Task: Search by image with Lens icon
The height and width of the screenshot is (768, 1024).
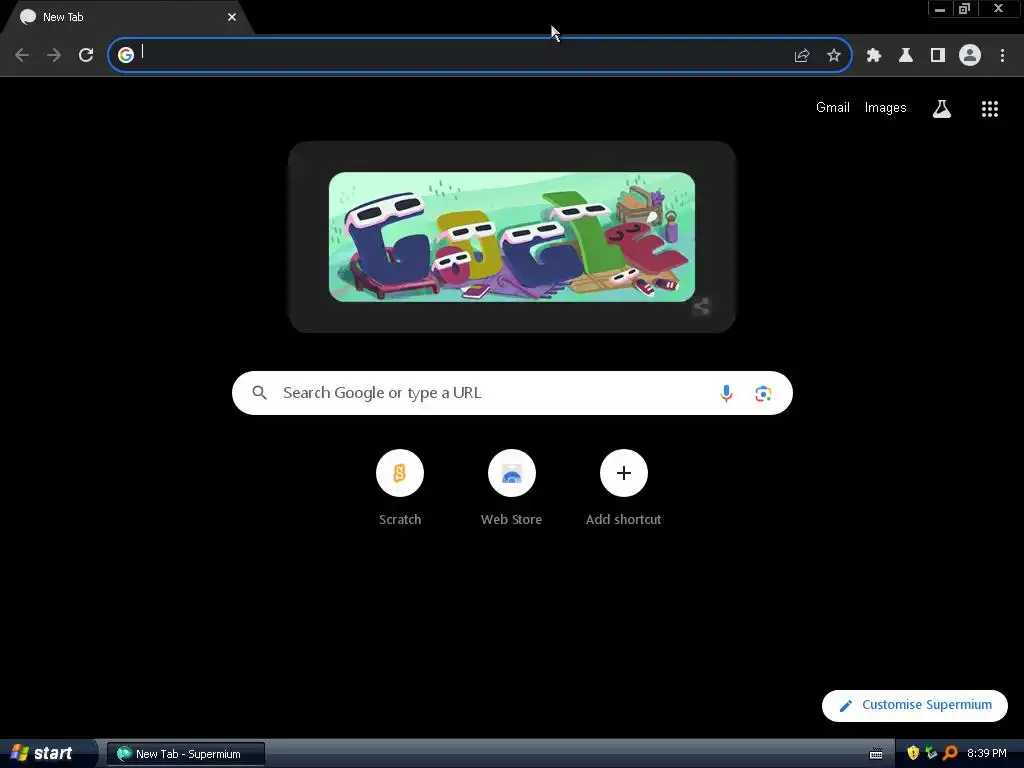Action: pos(763,393)
